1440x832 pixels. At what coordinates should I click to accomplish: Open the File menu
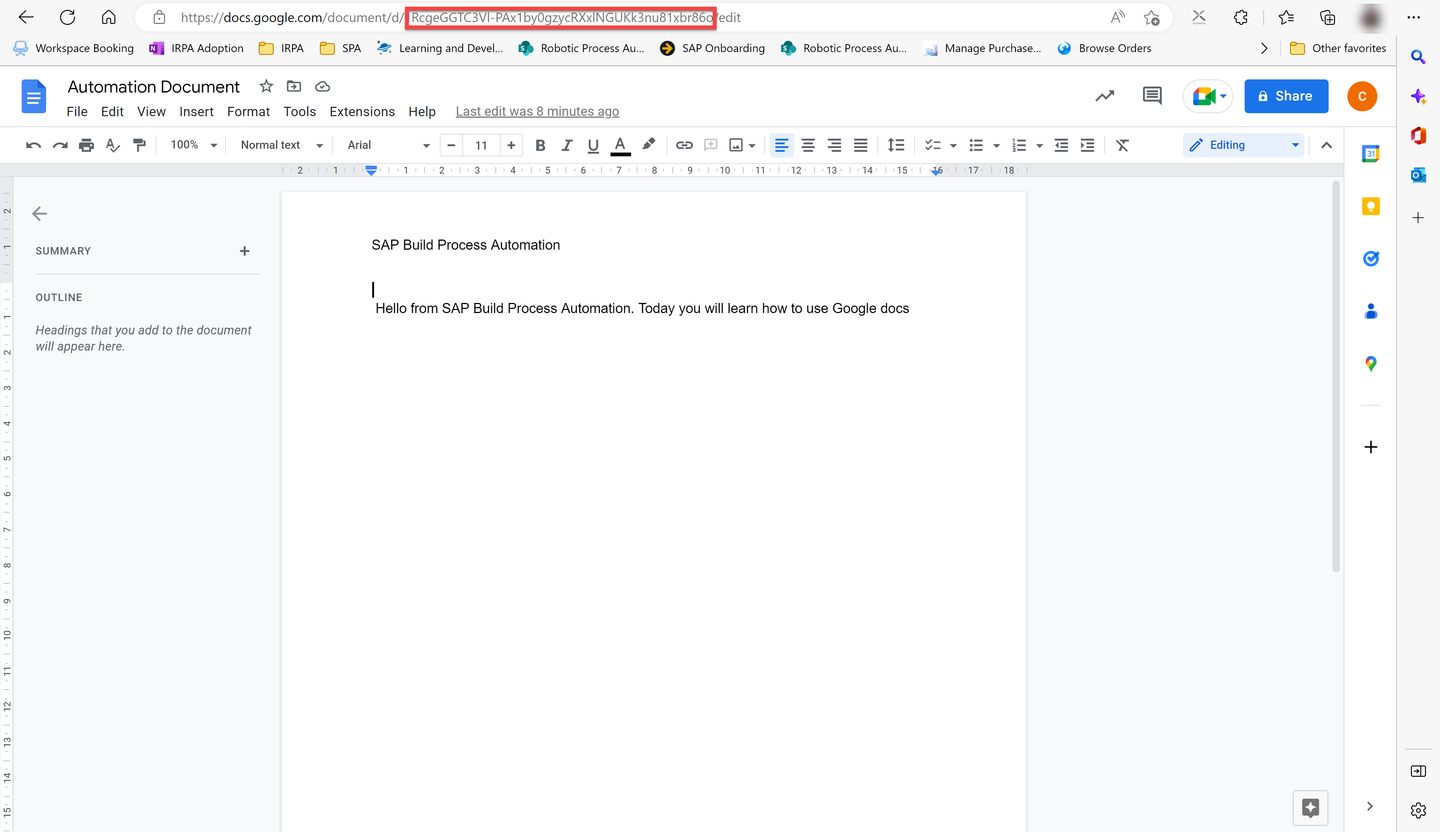(77, 112)
